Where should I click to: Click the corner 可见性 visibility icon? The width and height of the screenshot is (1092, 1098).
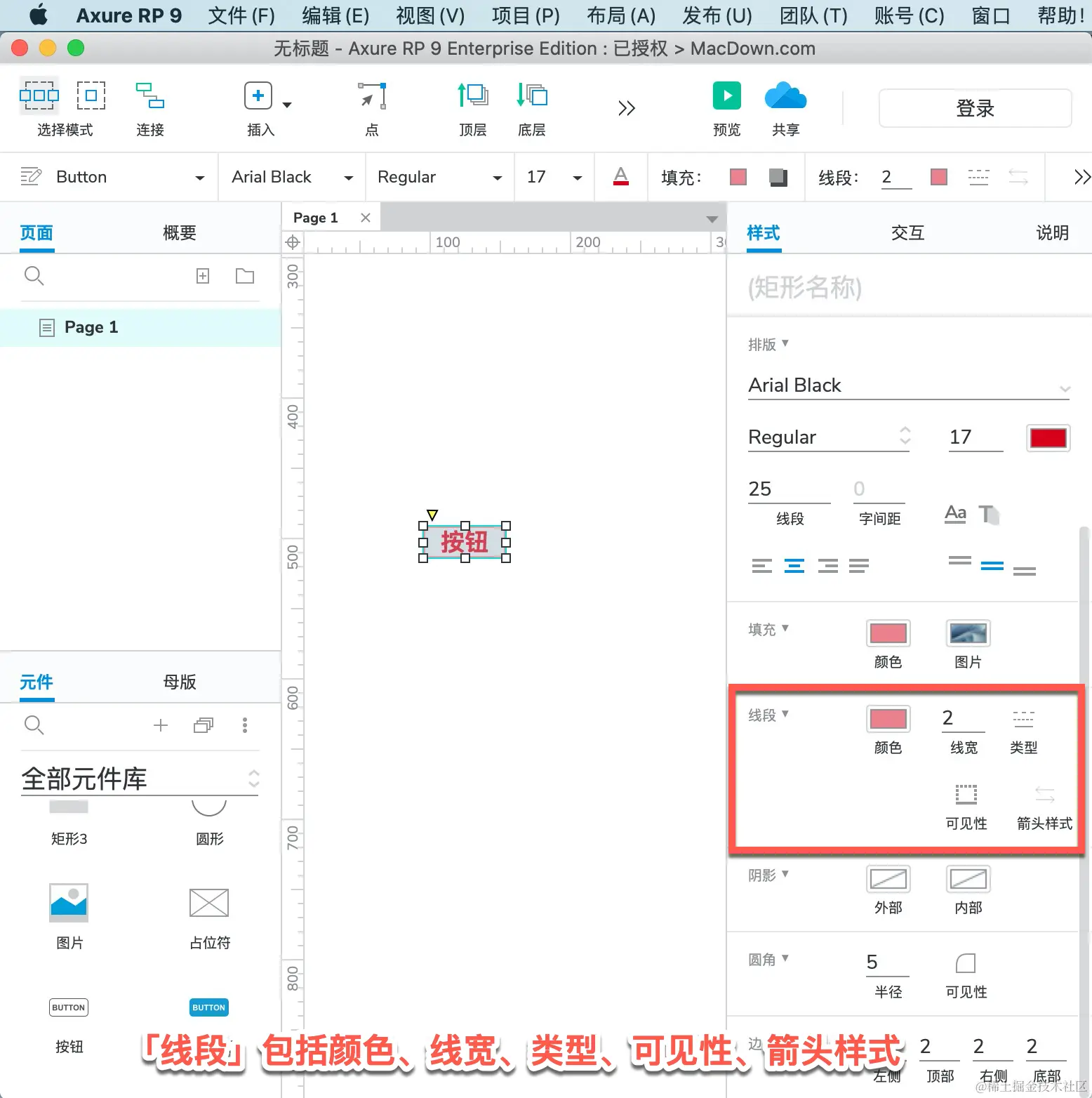[x=966, y=963]
